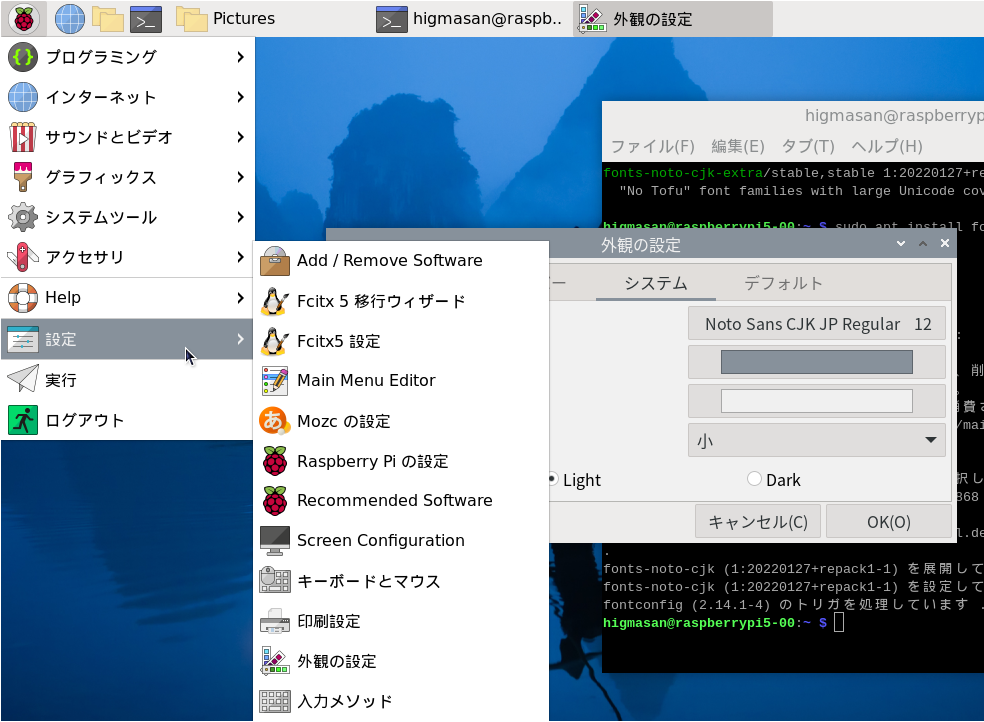Open Screen Configuration
The image size is (984, 722).
[380, 541]
